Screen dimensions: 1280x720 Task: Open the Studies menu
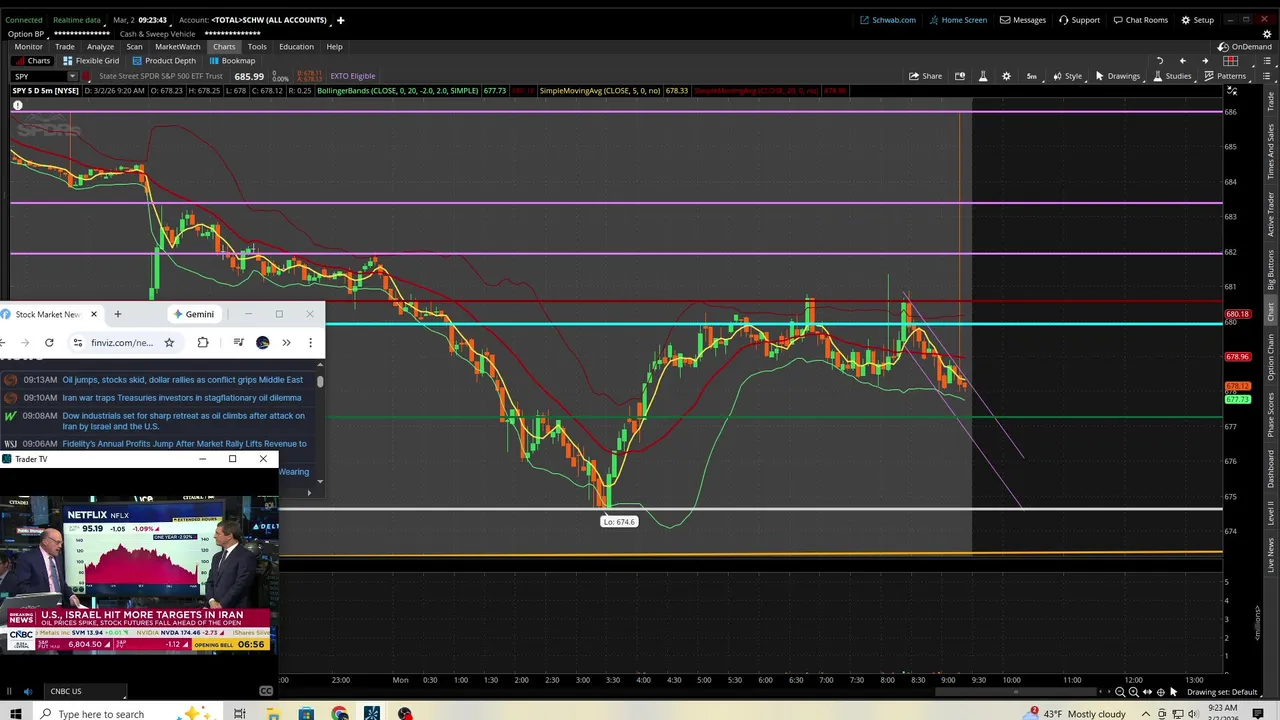(1172, 76)
